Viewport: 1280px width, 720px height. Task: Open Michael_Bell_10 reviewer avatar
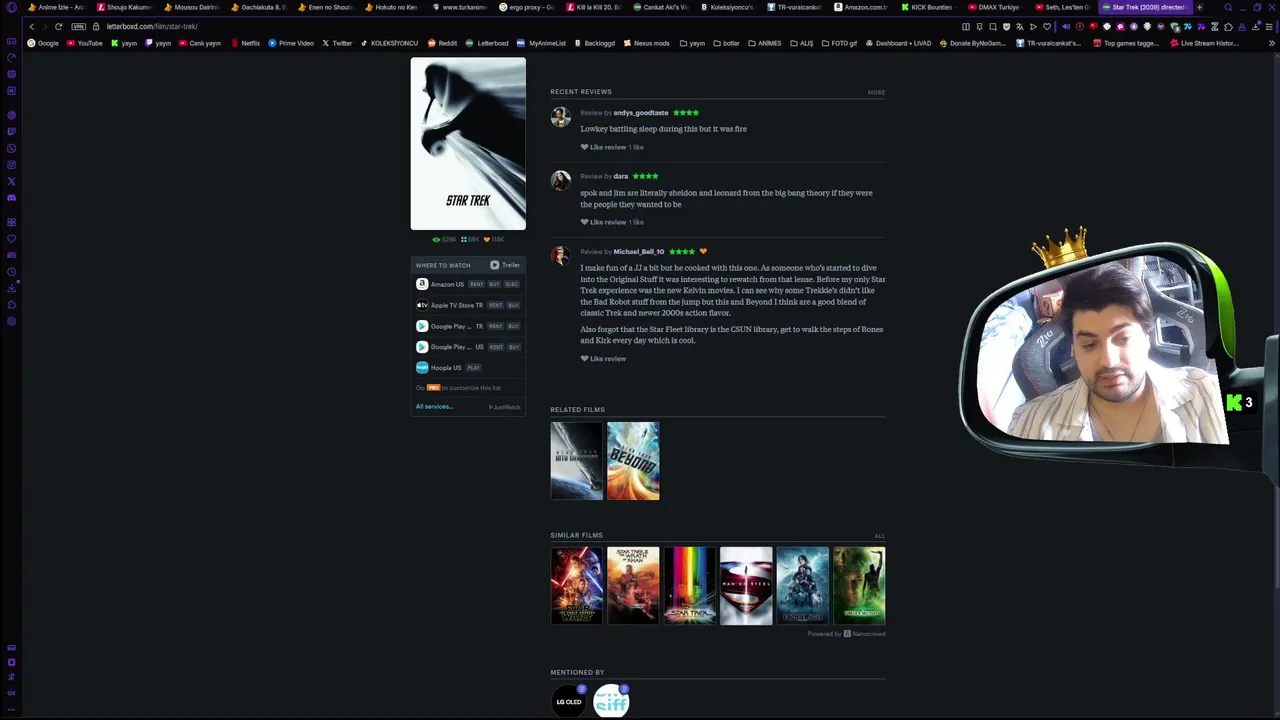[x=560, y=256]
